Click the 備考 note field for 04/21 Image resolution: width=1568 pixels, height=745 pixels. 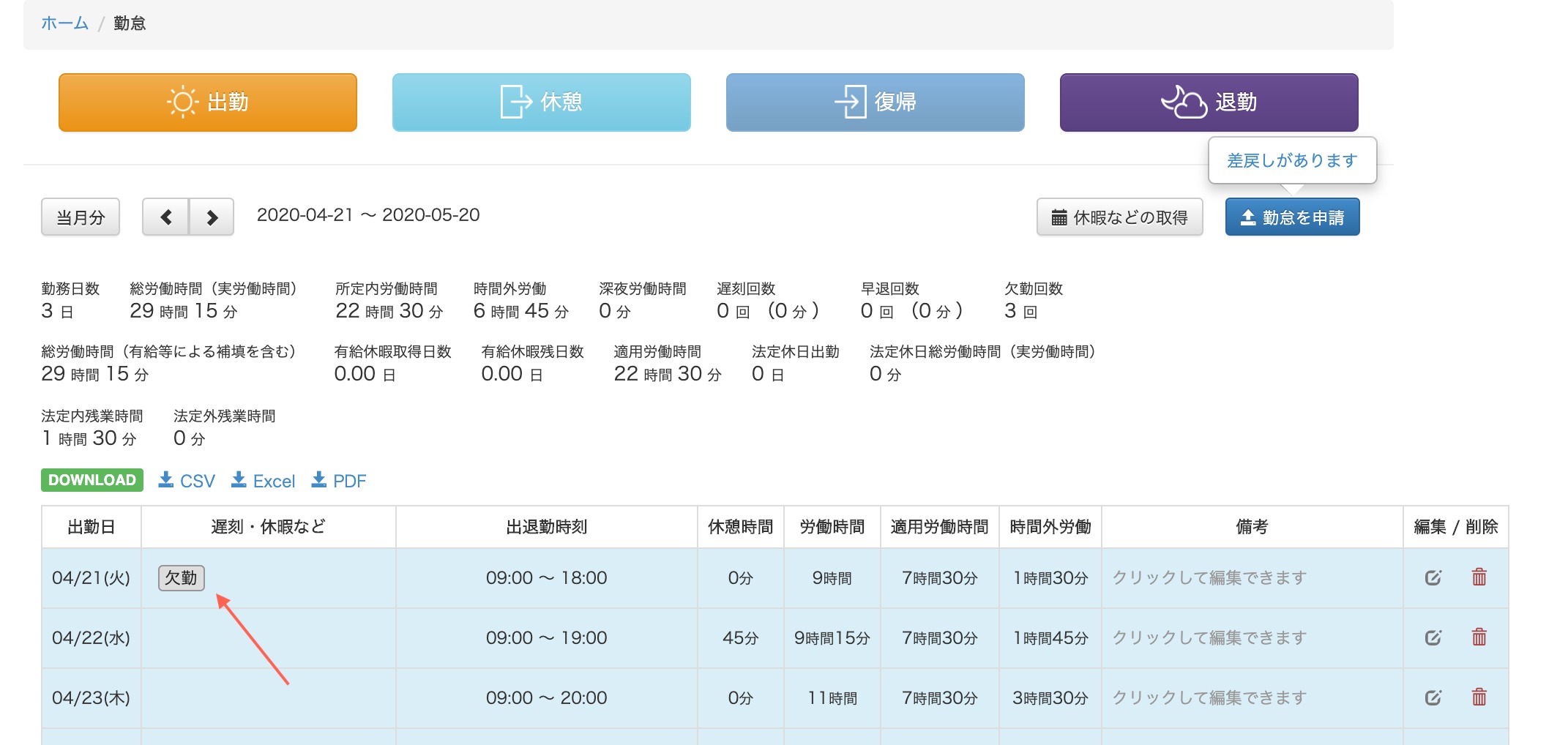pos(1252,578)
